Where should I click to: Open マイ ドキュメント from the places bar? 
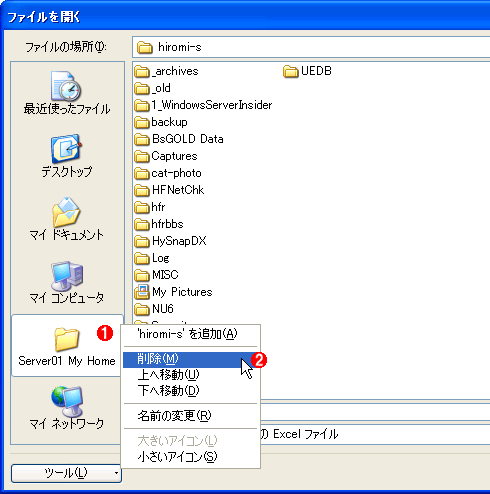[x=67, y=219]
